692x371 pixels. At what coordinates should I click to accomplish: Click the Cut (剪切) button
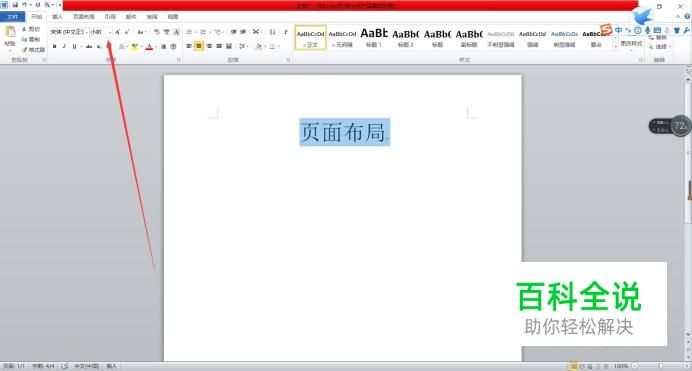tap(31, 29)
